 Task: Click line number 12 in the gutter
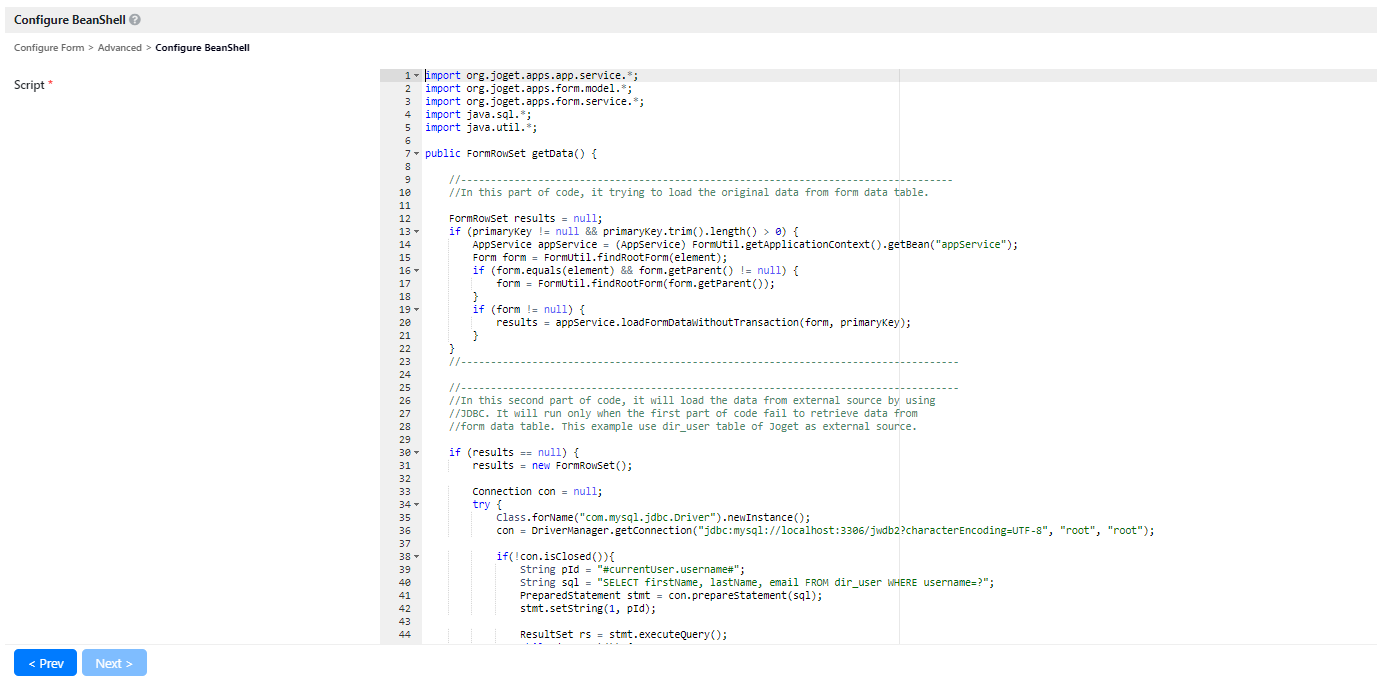point(404,219)
